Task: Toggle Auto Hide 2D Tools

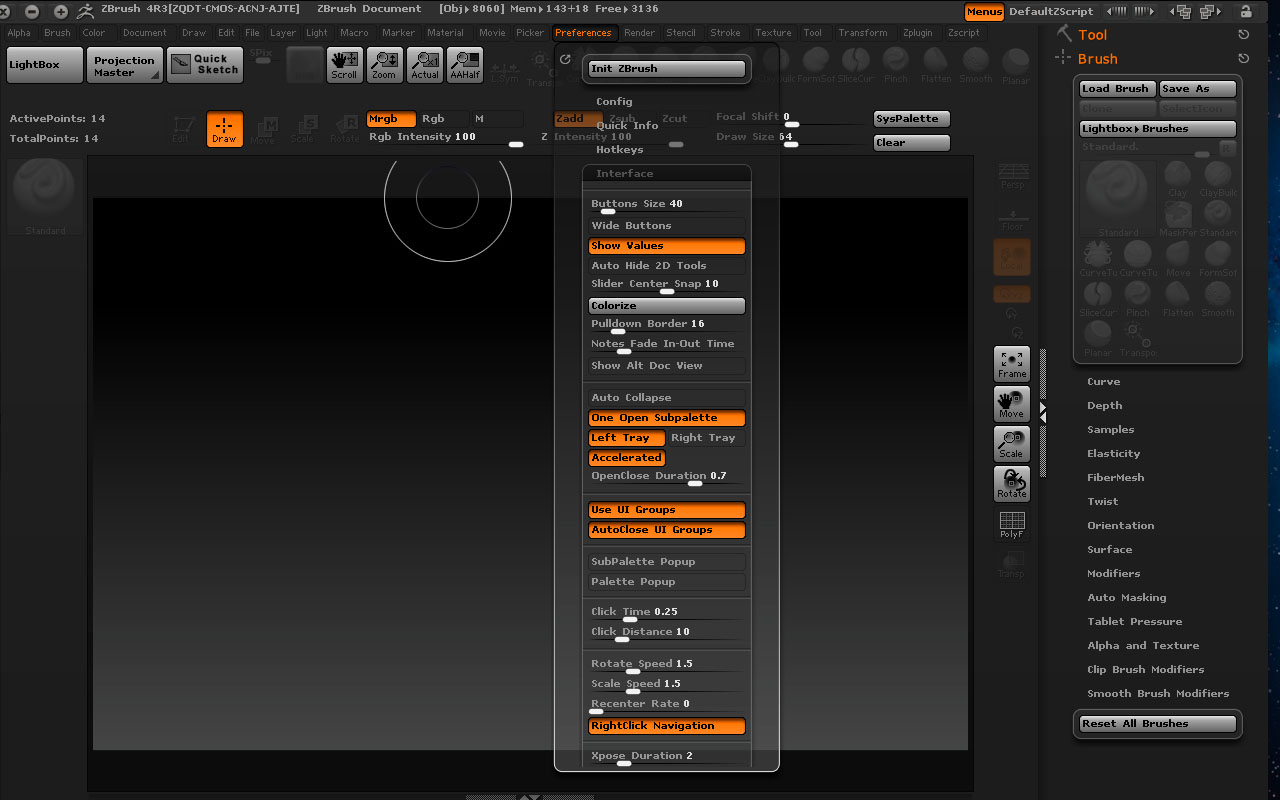Action: coord(667,266)
